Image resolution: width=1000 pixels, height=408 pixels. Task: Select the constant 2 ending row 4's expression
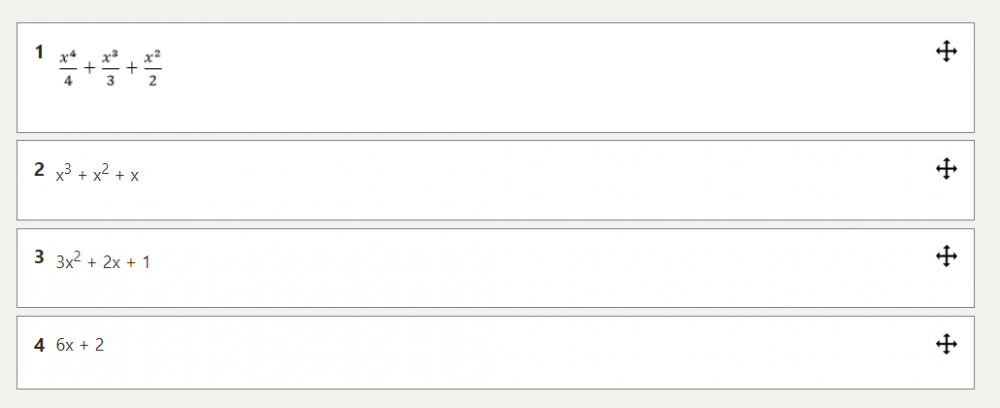100,346
